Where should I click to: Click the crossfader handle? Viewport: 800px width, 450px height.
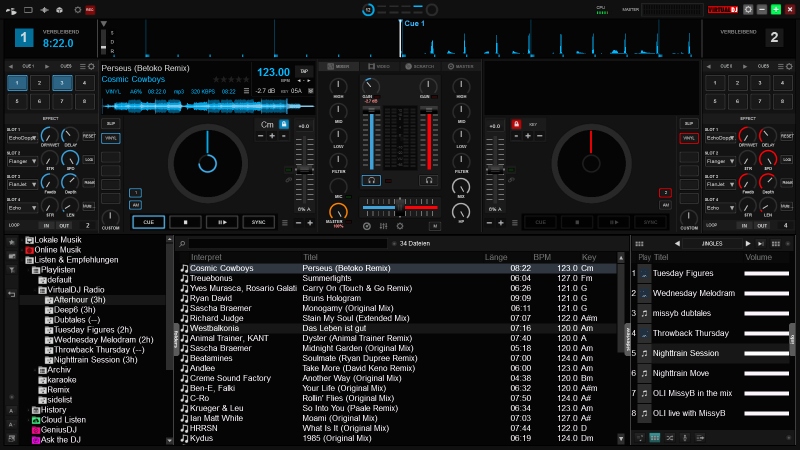click(400, 206)
